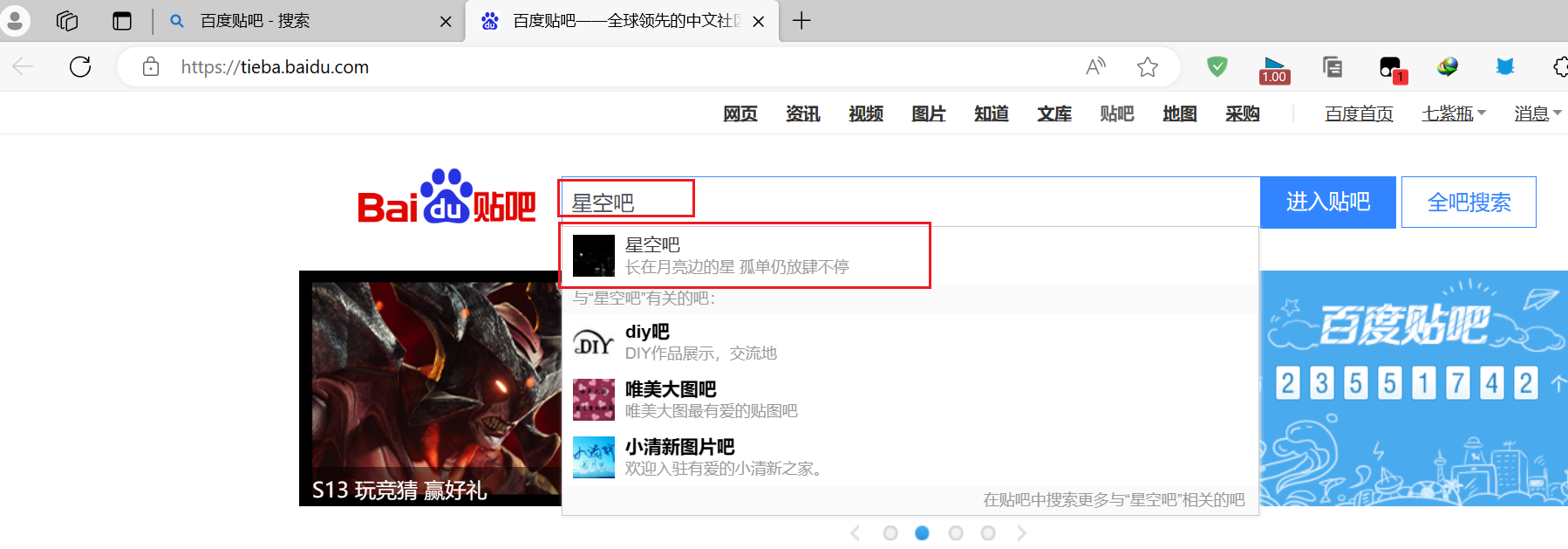1568x549 pixels.
Task: Close the 百度贴吧 - 搜索 tab
Action: coord(446,22)
